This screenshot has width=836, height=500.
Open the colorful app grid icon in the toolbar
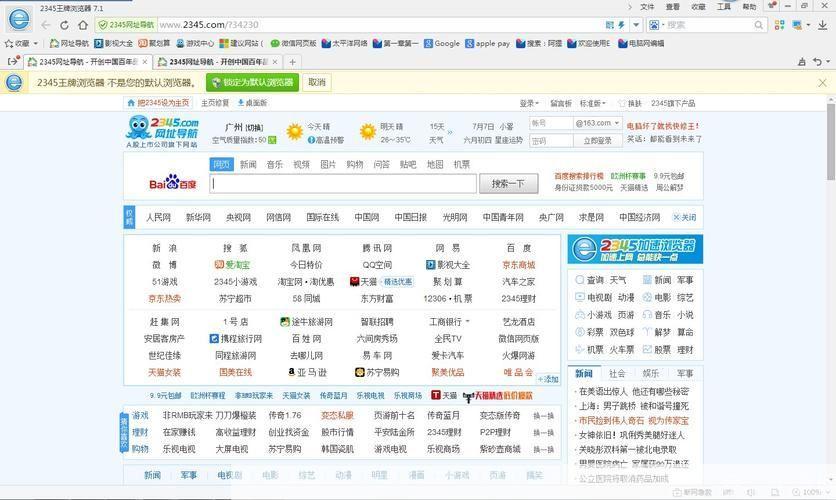(779, 25)
